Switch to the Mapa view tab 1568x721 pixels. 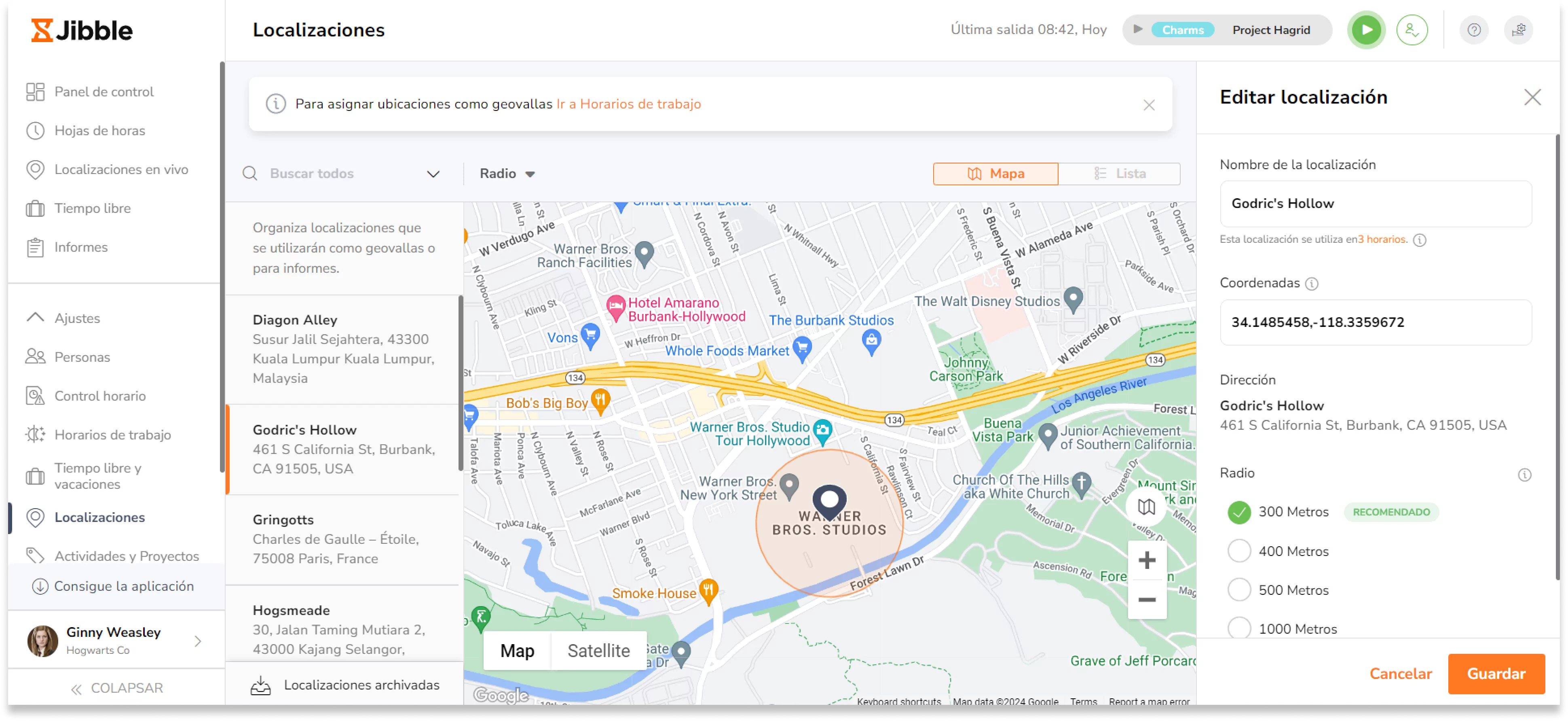(995, 174)
